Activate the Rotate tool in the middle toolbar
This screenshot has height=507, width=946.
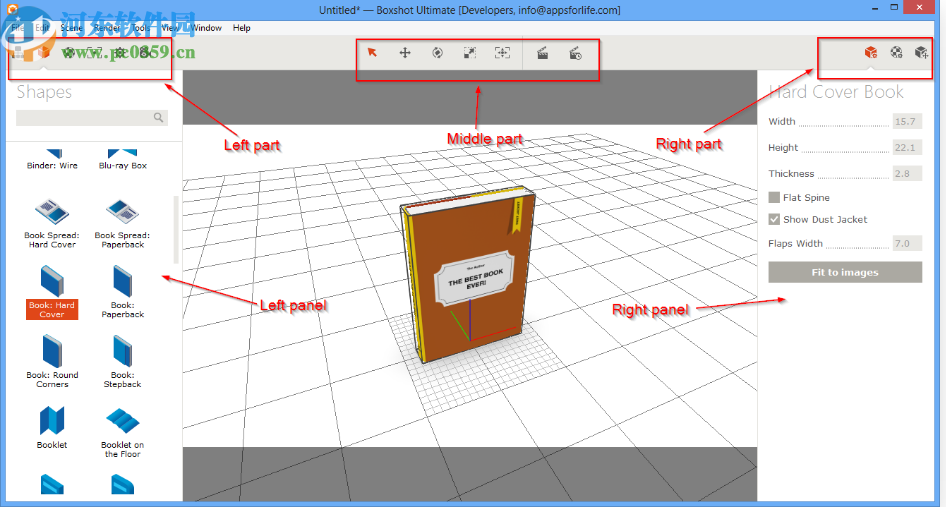pyautogui.click(x=437, y=53)
